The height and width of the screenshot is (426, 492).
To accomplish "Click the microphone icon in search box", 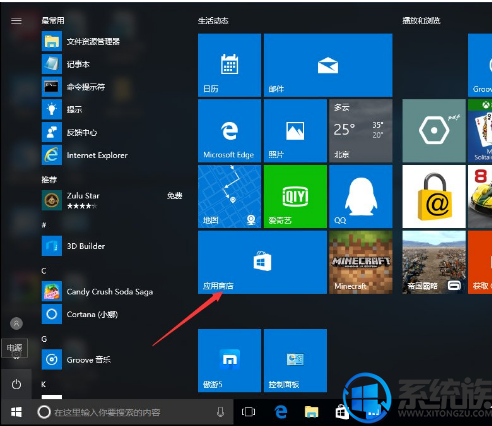I will [x=220, y=412].
